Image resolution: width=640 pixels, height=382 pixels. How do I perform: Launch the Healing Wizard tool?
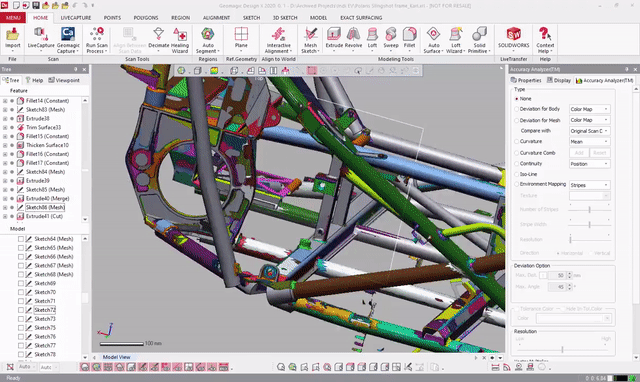pyautogui.click(x=180, y=40)
